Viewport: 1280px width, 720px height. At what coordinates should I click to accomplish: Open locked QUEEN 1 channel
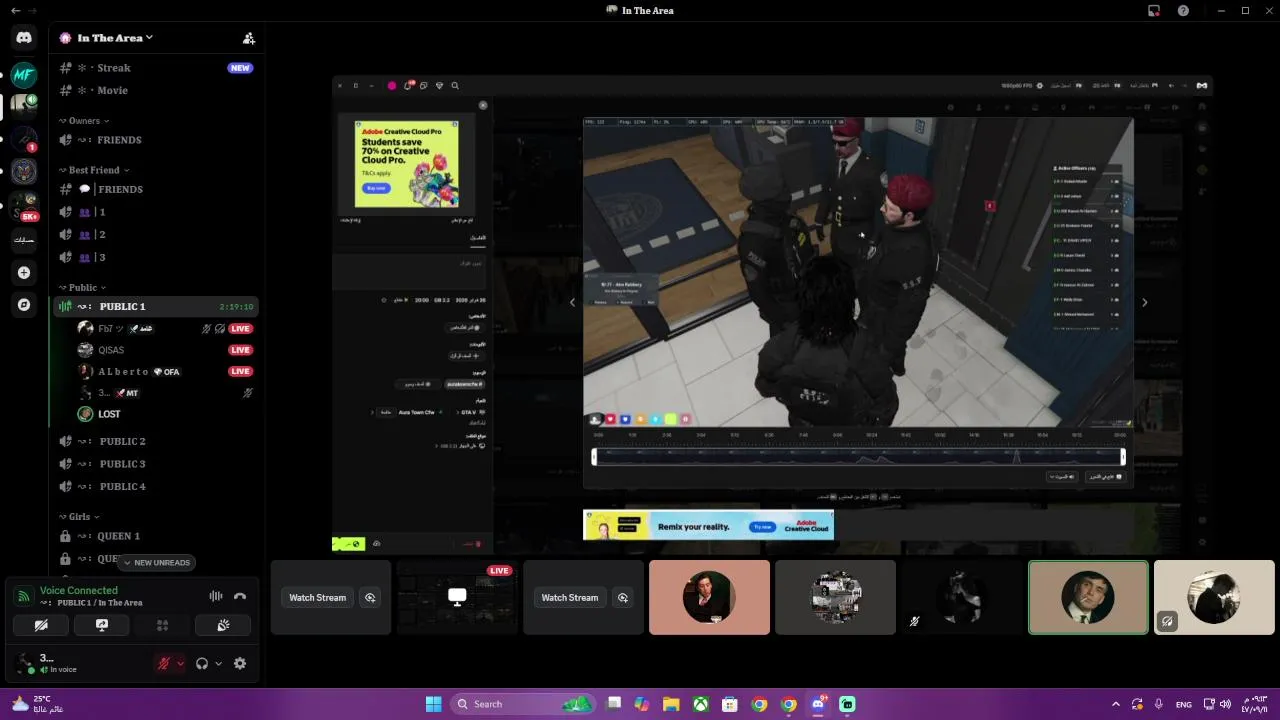[155, 536]
